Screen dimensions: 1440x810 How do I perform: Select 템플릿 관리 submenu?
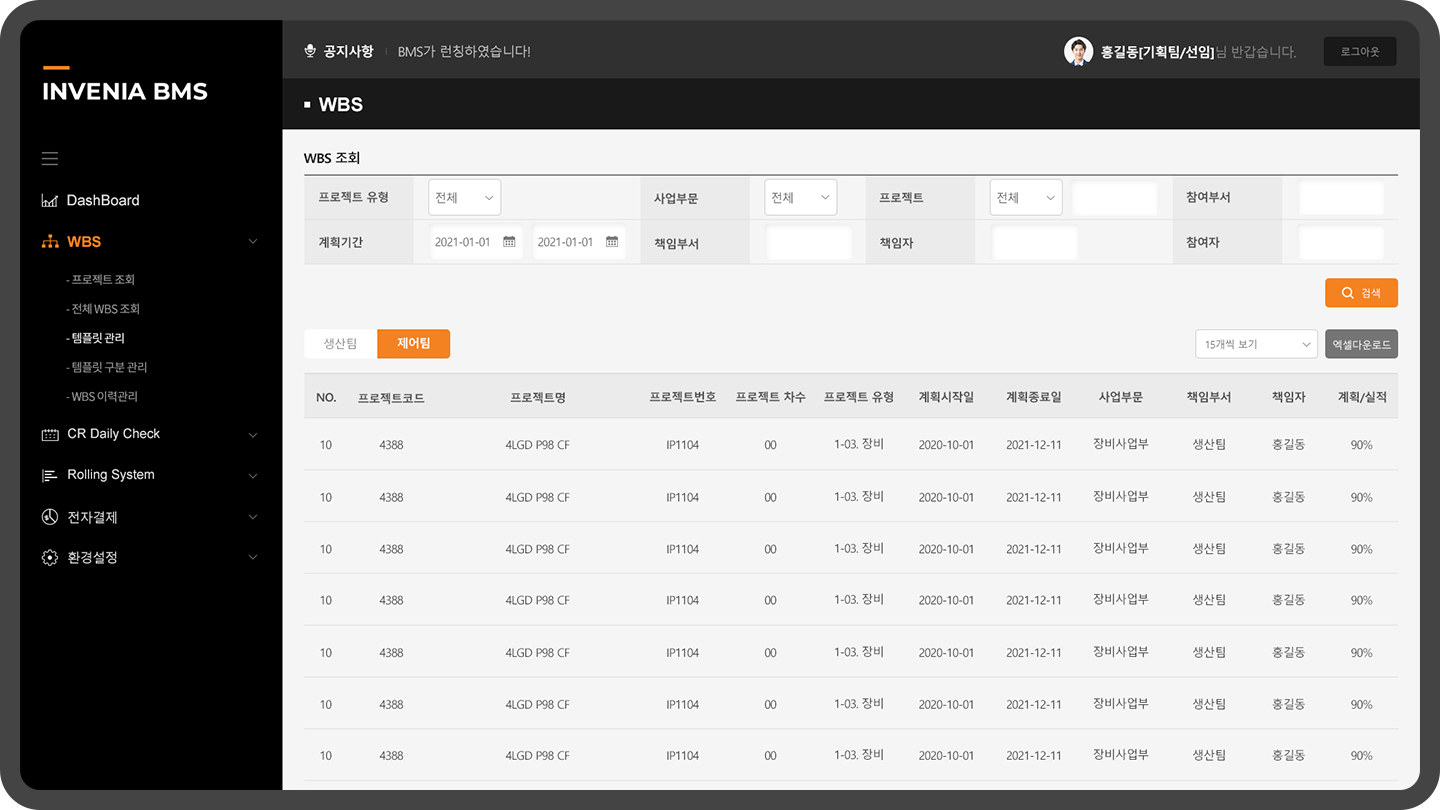(95, 338)
